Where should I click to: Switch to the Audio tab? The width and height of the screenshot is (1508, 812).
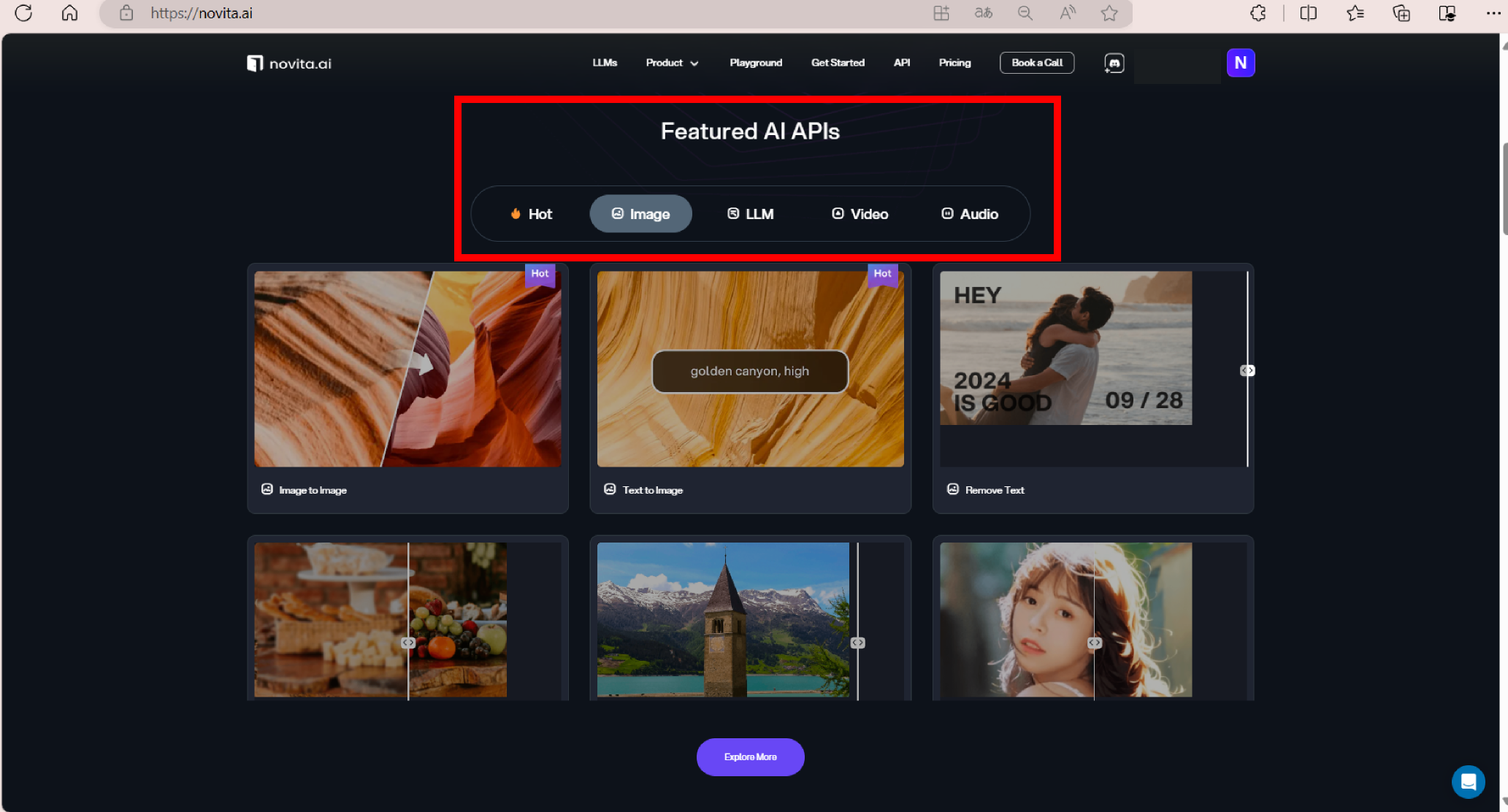(969, 214)
